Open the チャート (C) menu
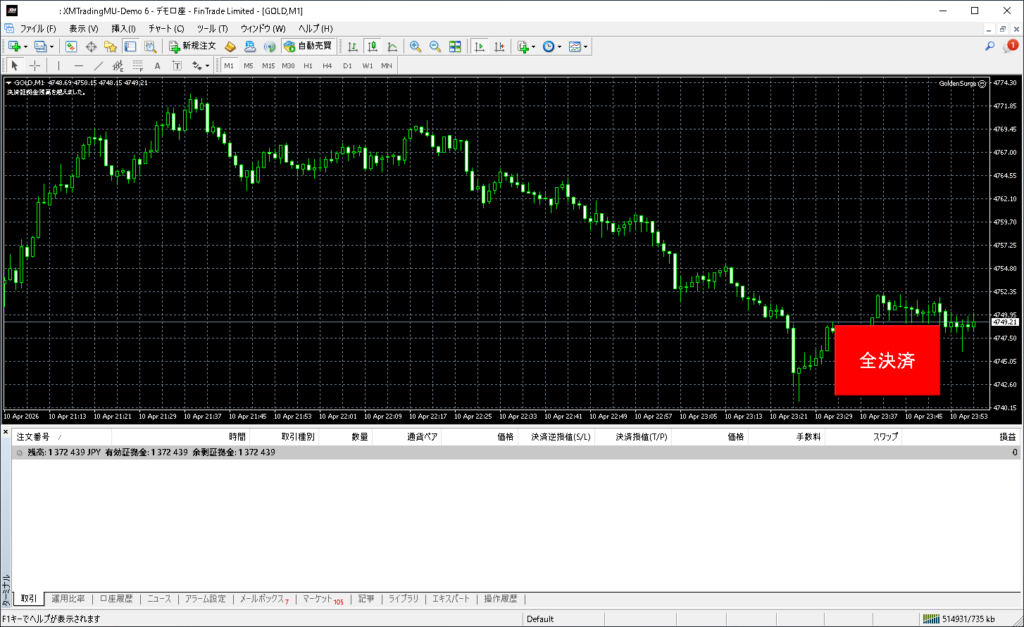 (165, 28)
